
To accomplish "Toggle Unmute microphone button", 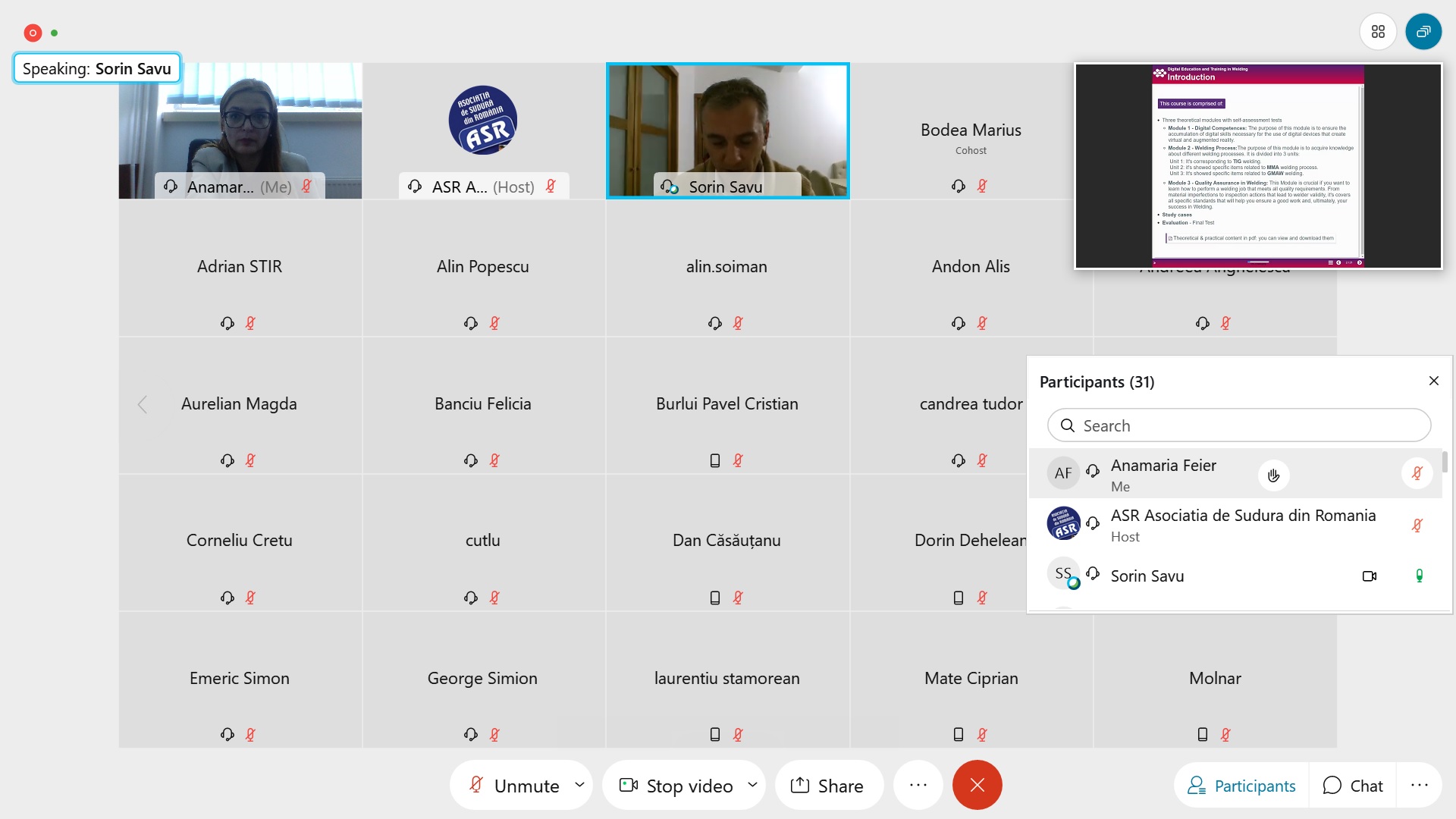I will coord(514,786).
